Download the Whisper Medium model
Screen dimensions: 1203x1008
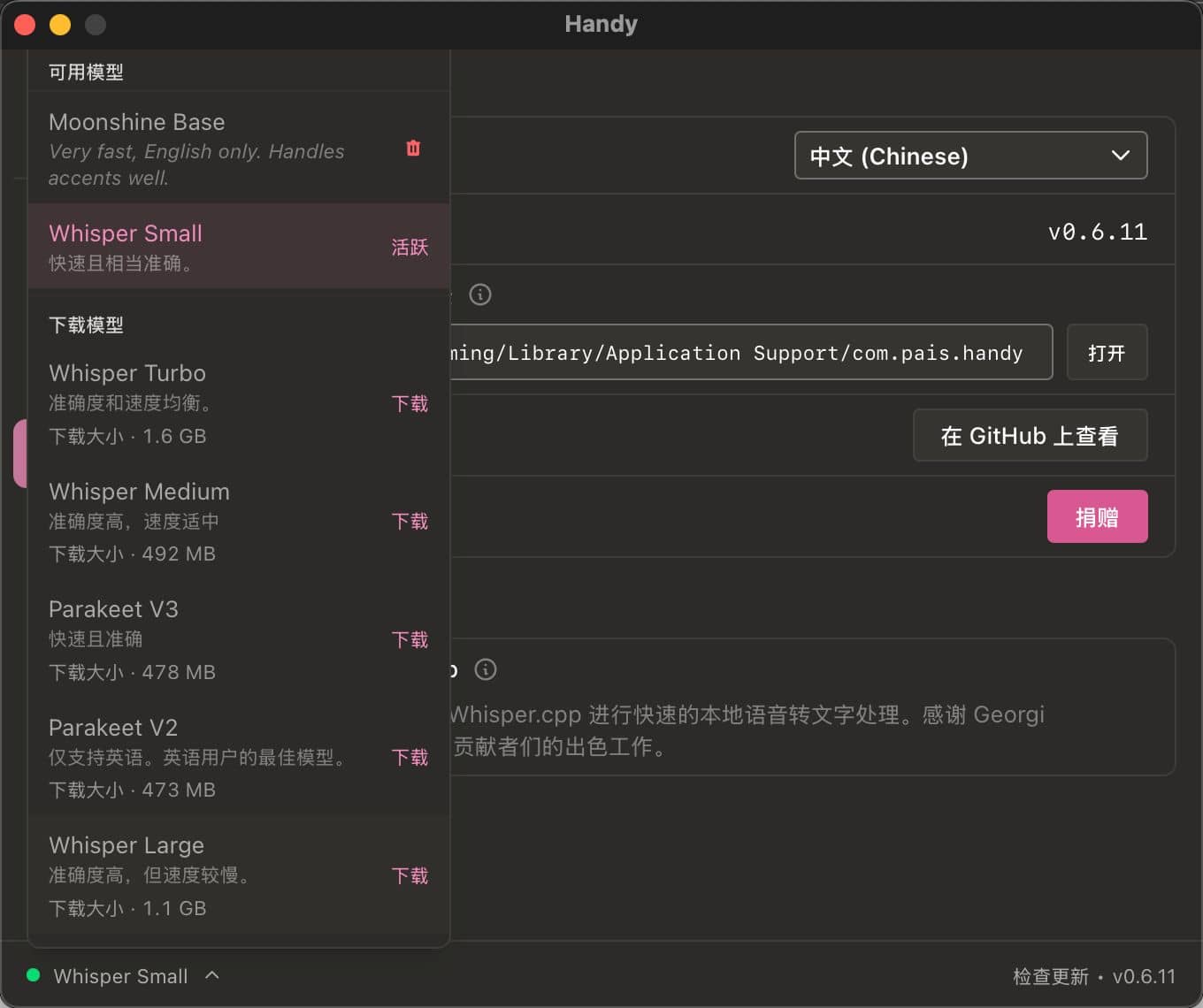410,522
